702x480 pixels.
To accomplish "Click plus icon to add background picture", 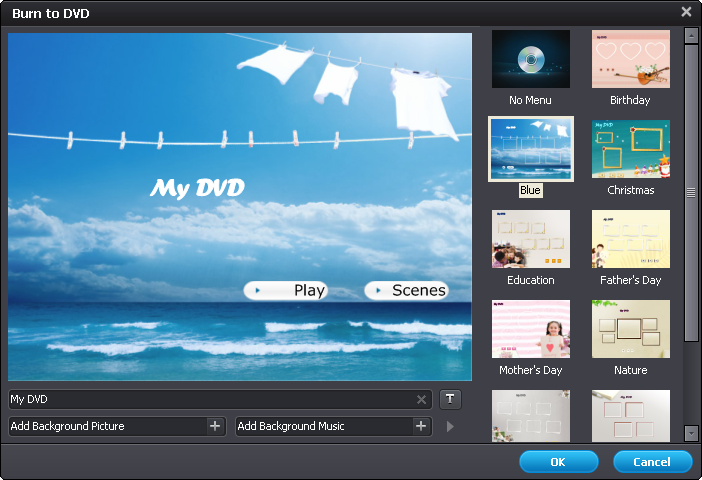I will click(215, 426).
